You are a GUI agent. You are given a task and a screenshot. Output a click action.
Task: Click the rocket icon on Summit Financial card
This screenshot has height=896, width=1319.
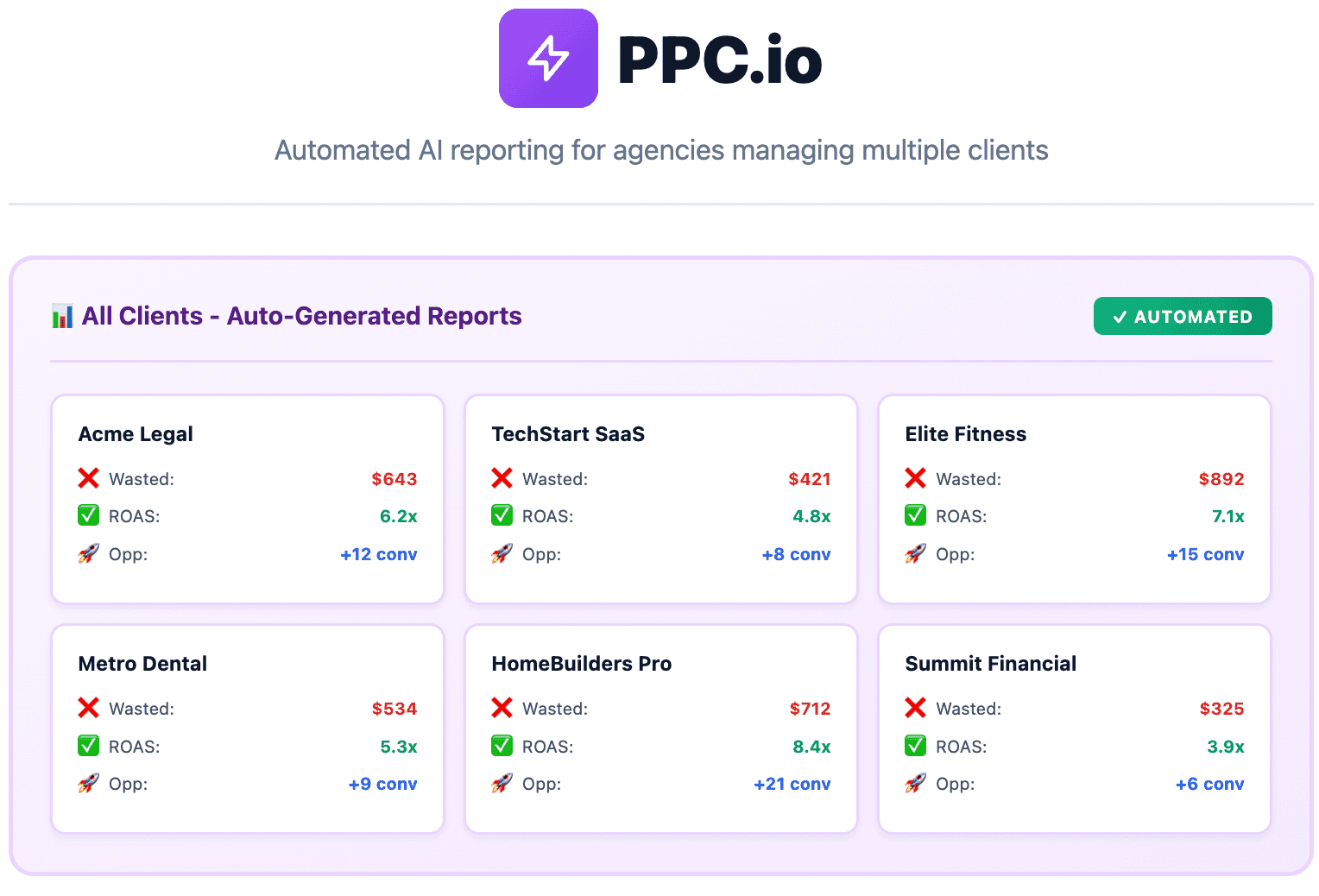click(x=915, y=783)
